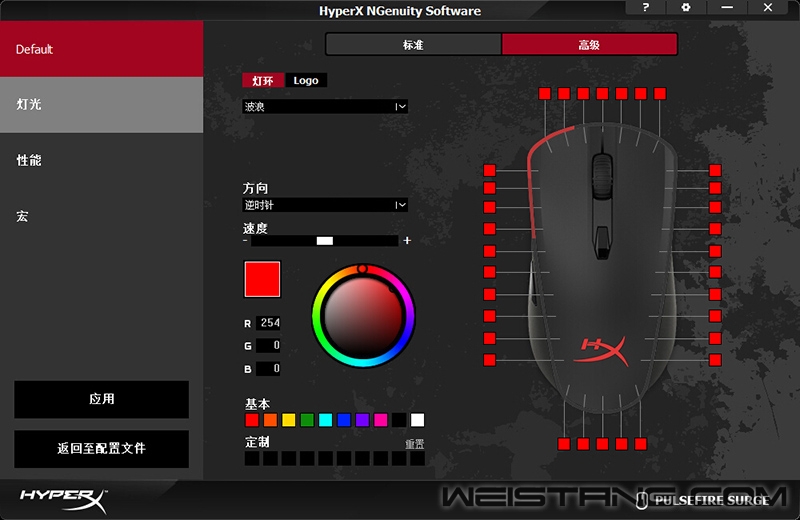The height and width of the screenshot is (520, 800).
Task: Click the 速度 speed slider handle
Action: pos(324,241)
